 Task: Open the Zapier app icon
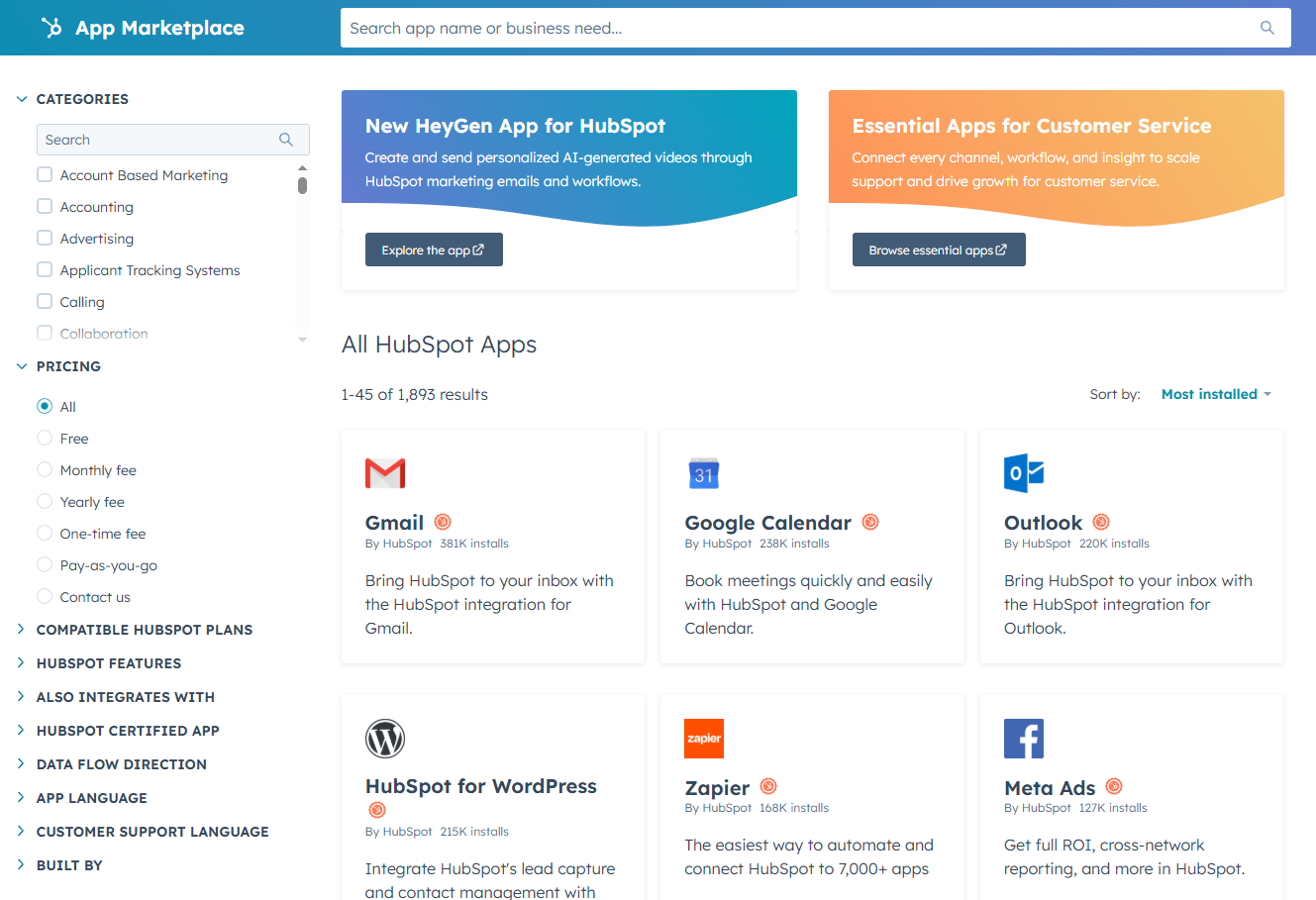[x=704, y=739]
